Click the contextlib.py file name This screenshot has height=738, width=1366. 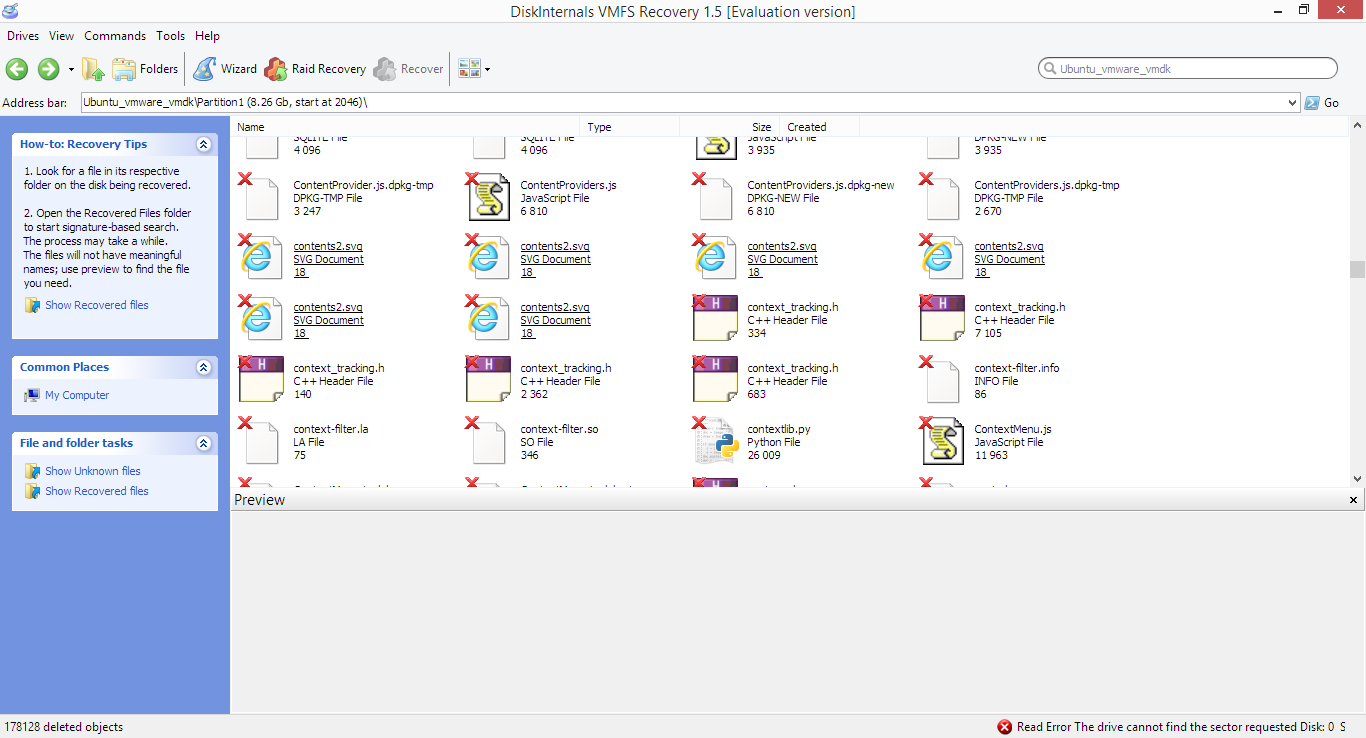point(779,429)
